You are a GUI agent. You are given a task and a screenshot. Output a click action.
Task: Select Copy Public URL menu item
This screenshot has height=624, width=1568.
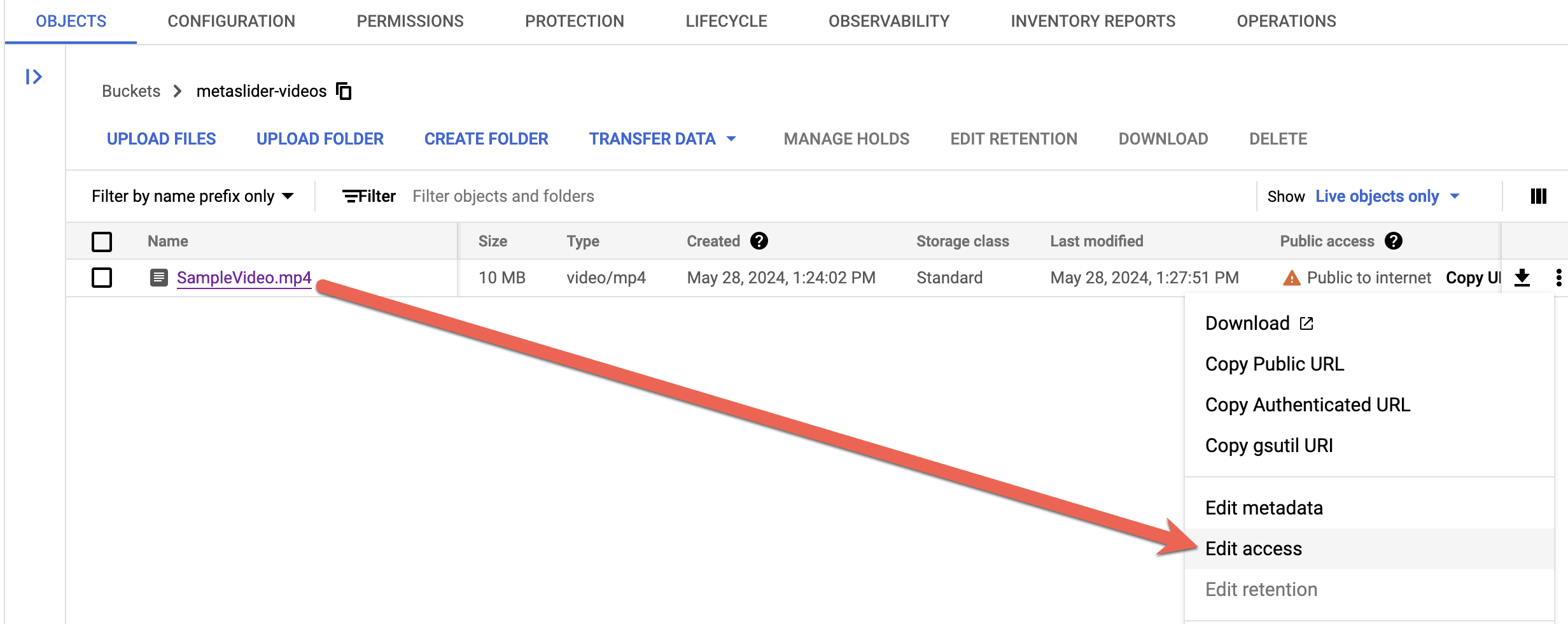click(1275, 364)
